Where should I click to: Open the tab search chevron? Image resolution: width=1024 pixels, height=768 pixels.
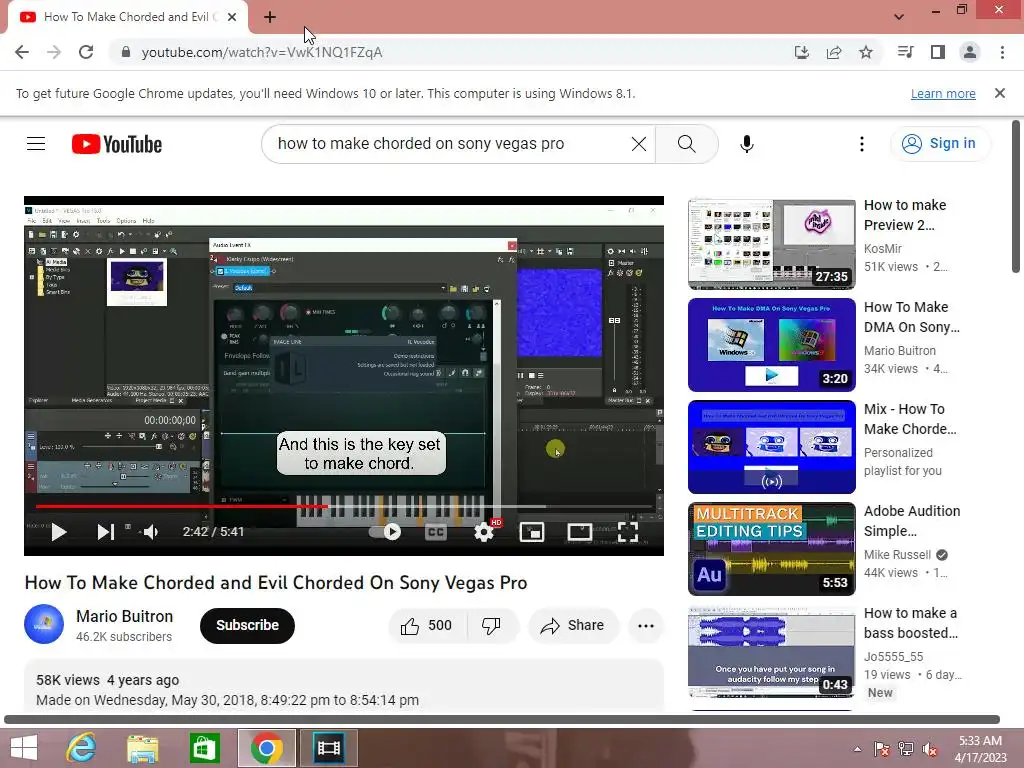pos(899,17)
